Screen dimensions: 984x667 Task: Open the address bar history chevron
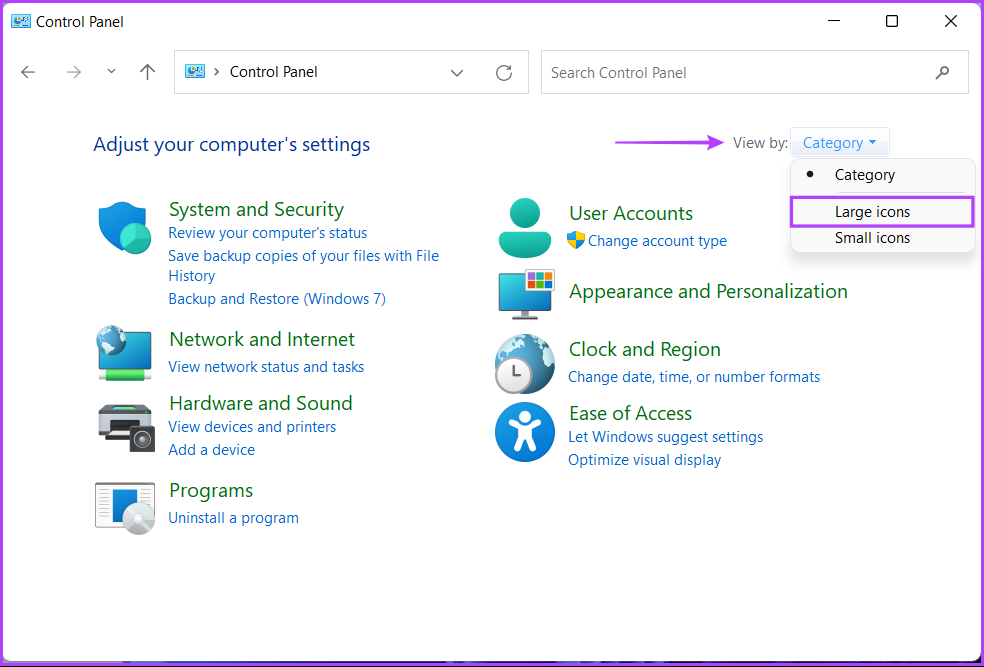[x=457, y=73]
